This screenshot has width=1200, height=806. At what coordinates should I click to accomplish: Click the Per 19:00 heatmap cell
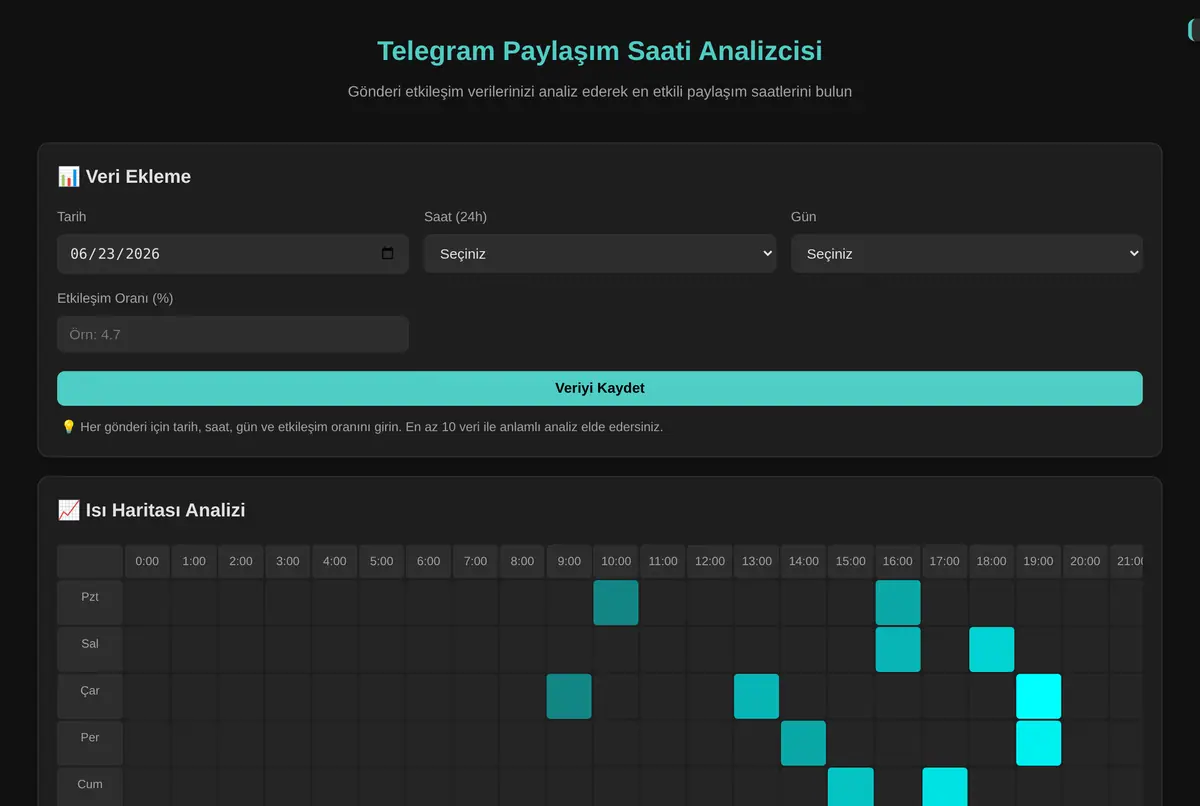pyautogui.click(x=1039, y=744)
